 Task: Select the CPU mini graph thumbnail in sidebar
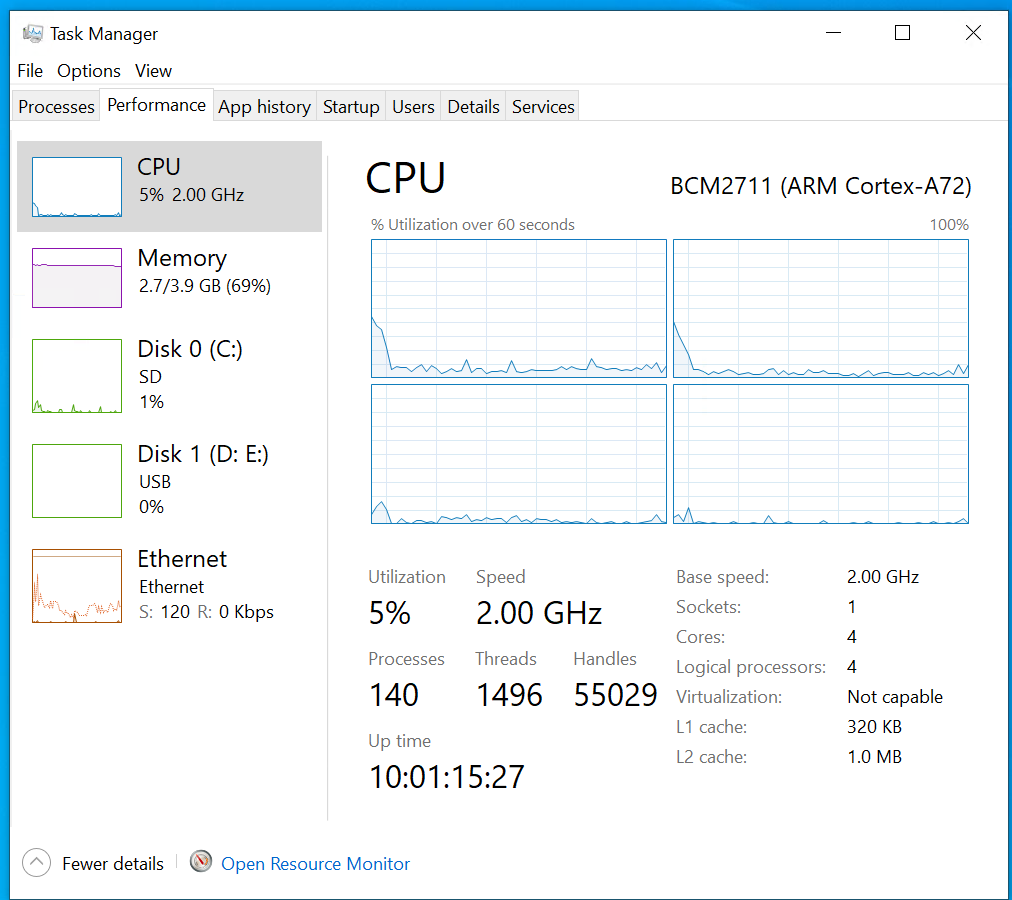click(x=77, y=187)
